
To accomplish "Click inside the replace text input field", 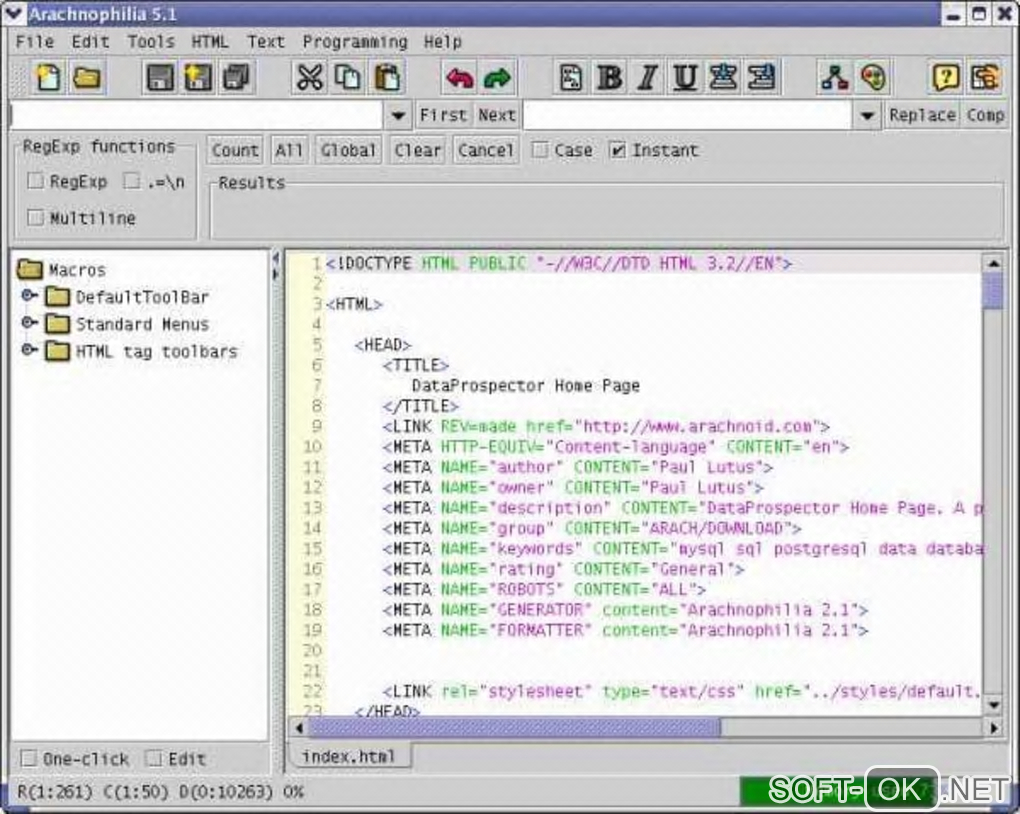I will (x=688, y=116).
